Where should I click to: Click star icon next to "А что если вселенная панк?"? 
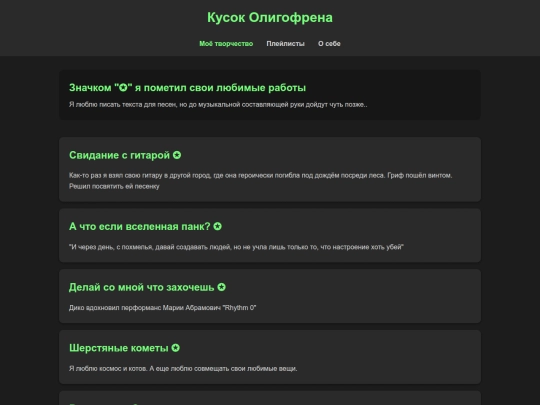pyautogui.click(x=217, y=227)
